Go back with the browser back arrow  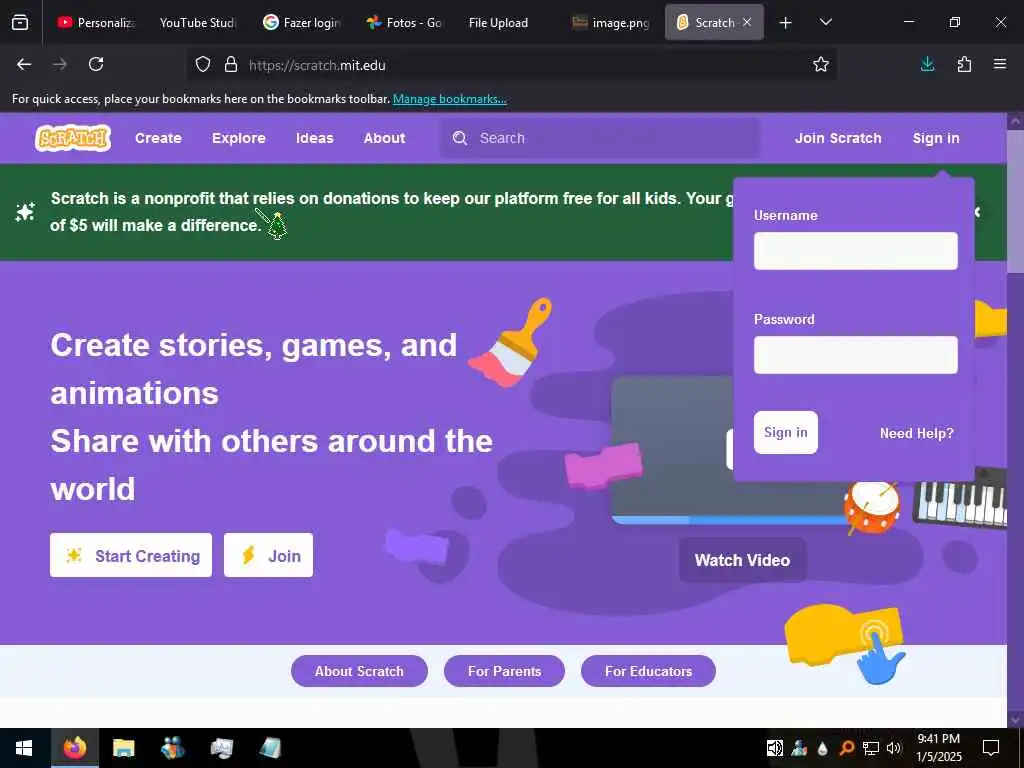click(24, 64)
